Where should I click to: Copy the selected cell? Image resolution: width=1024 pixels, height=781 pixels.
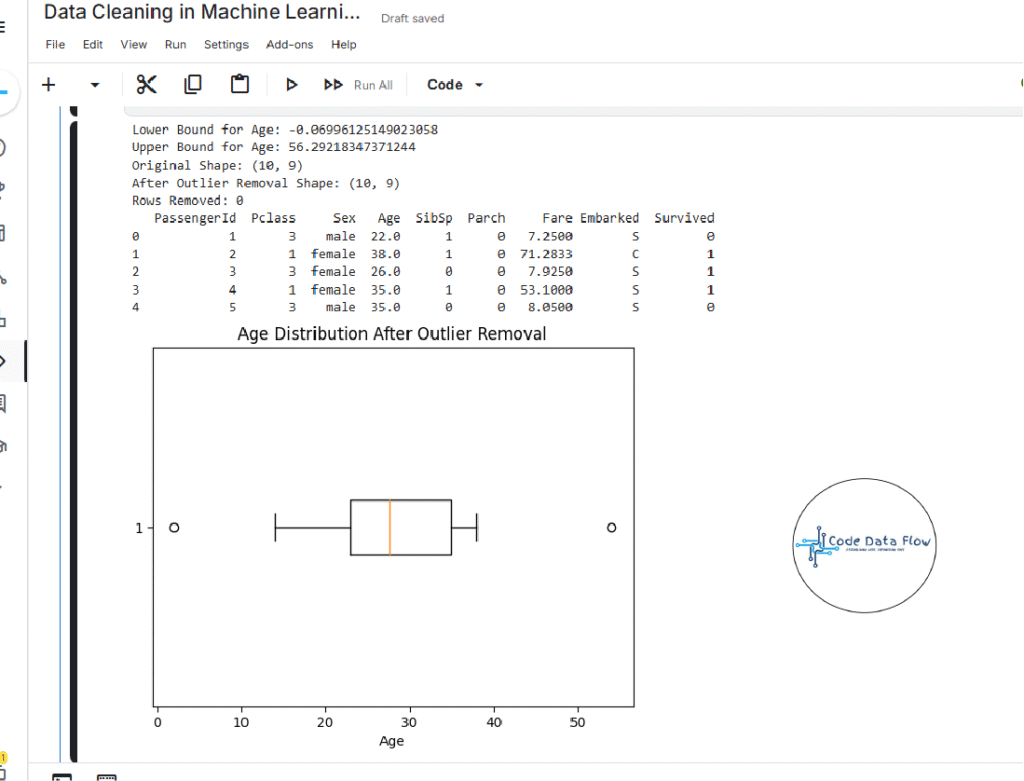coord(193,85)
